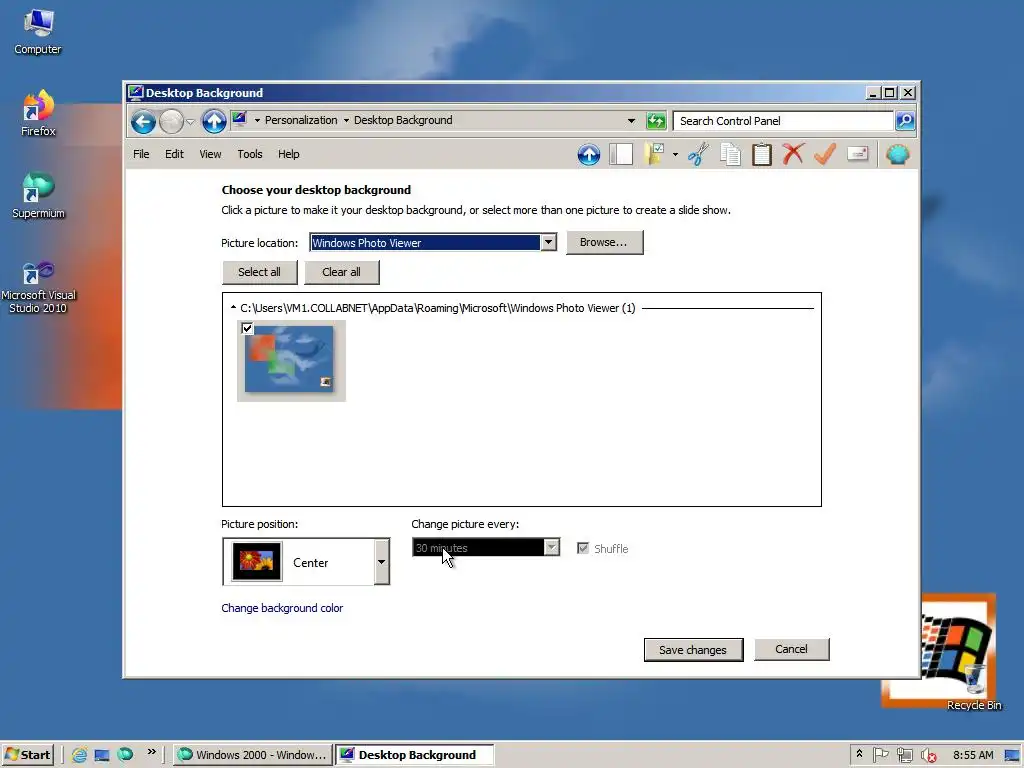Select the Firefox desktop shortcut
The width and height of the screenshot is (1024, 768).
coord(38,114)
